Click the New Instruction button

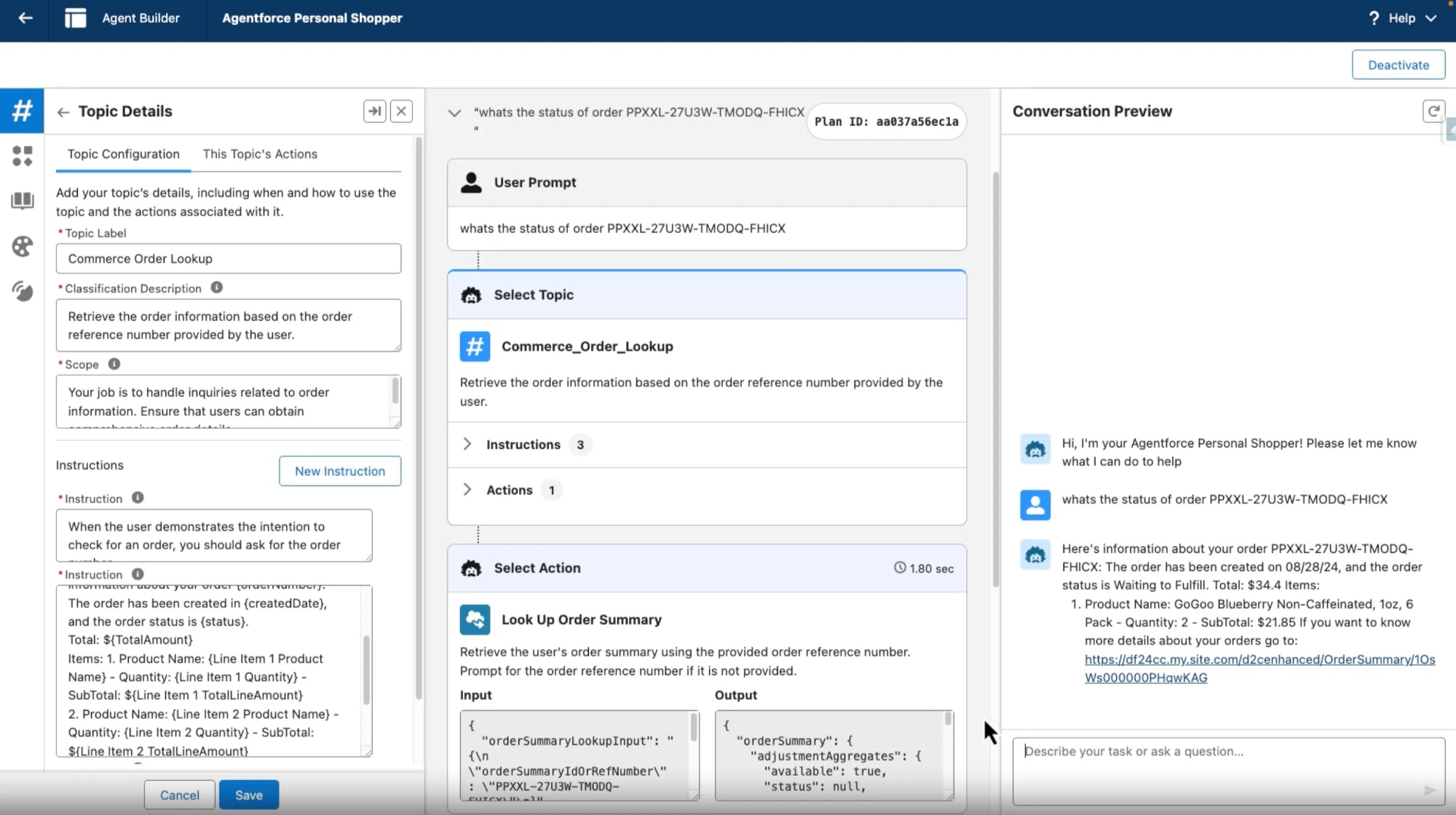(339, 471)
